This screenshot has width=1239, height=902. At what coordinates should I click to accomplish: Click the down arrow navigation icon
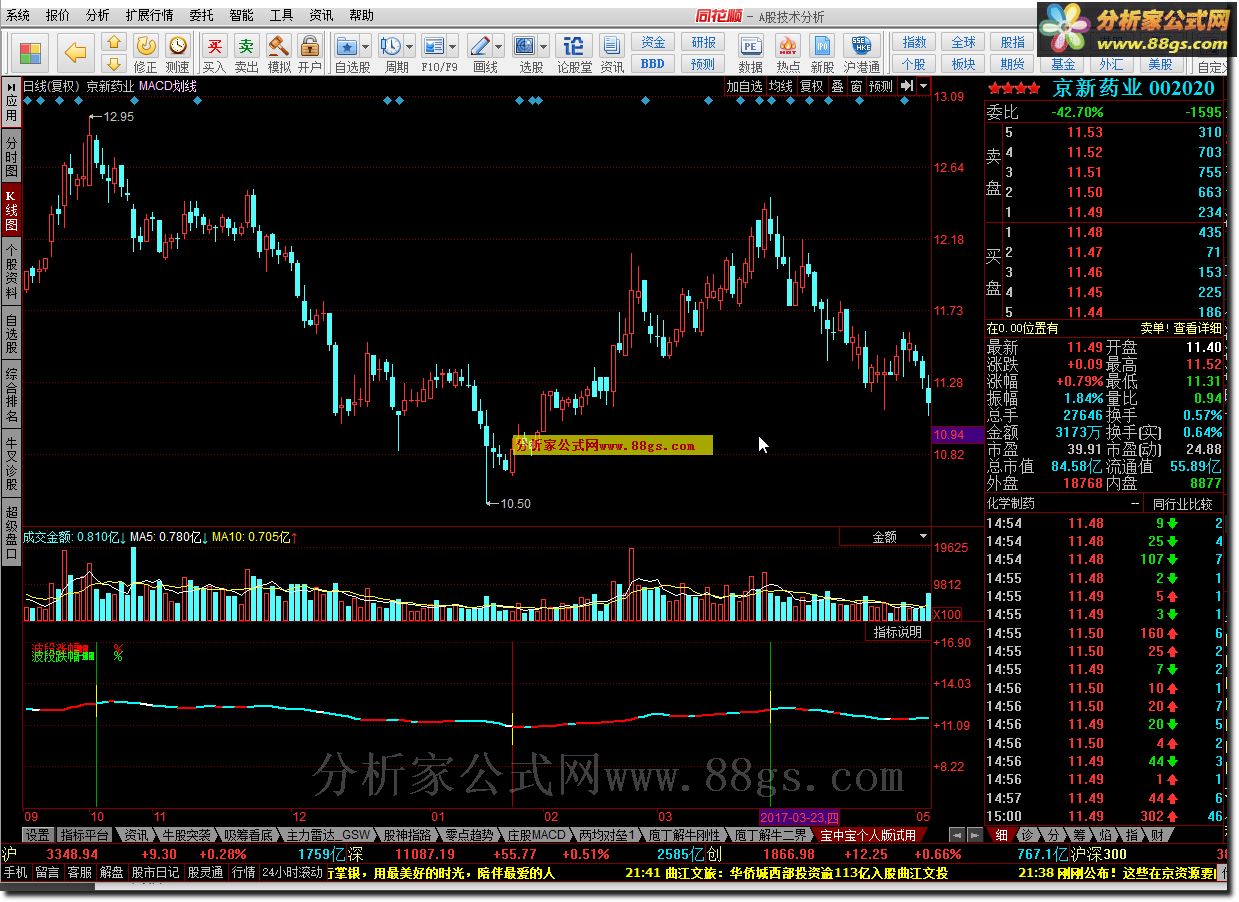[114, 64]
